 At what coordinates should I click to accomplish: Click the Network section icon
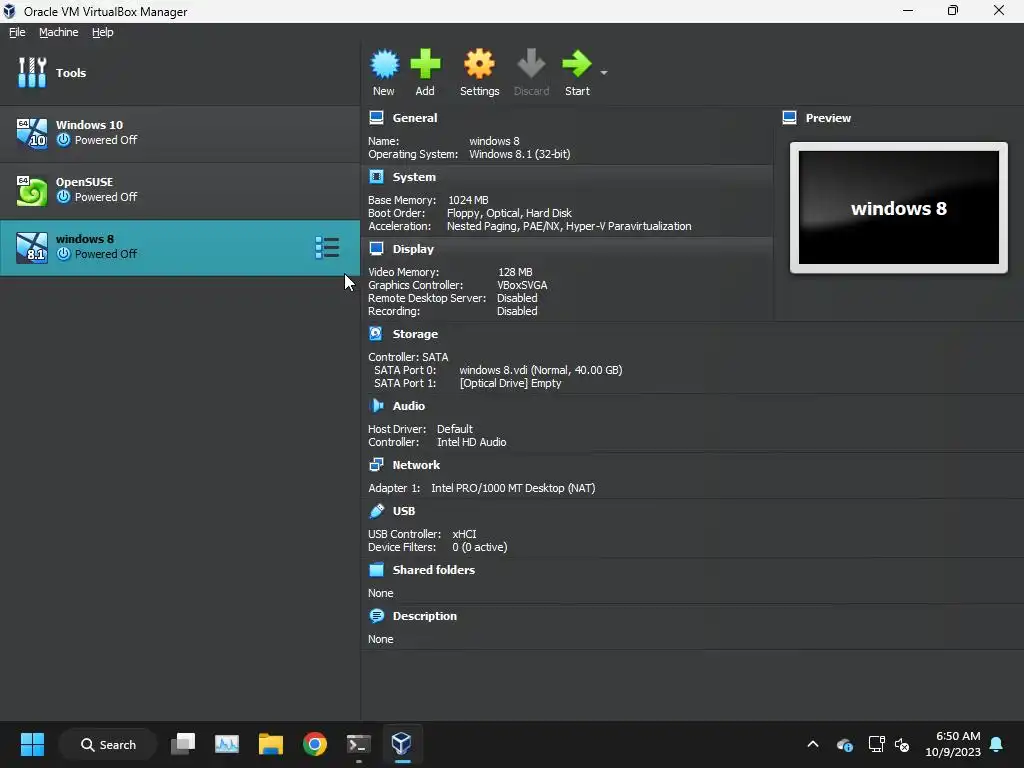(x=376, y=465)
